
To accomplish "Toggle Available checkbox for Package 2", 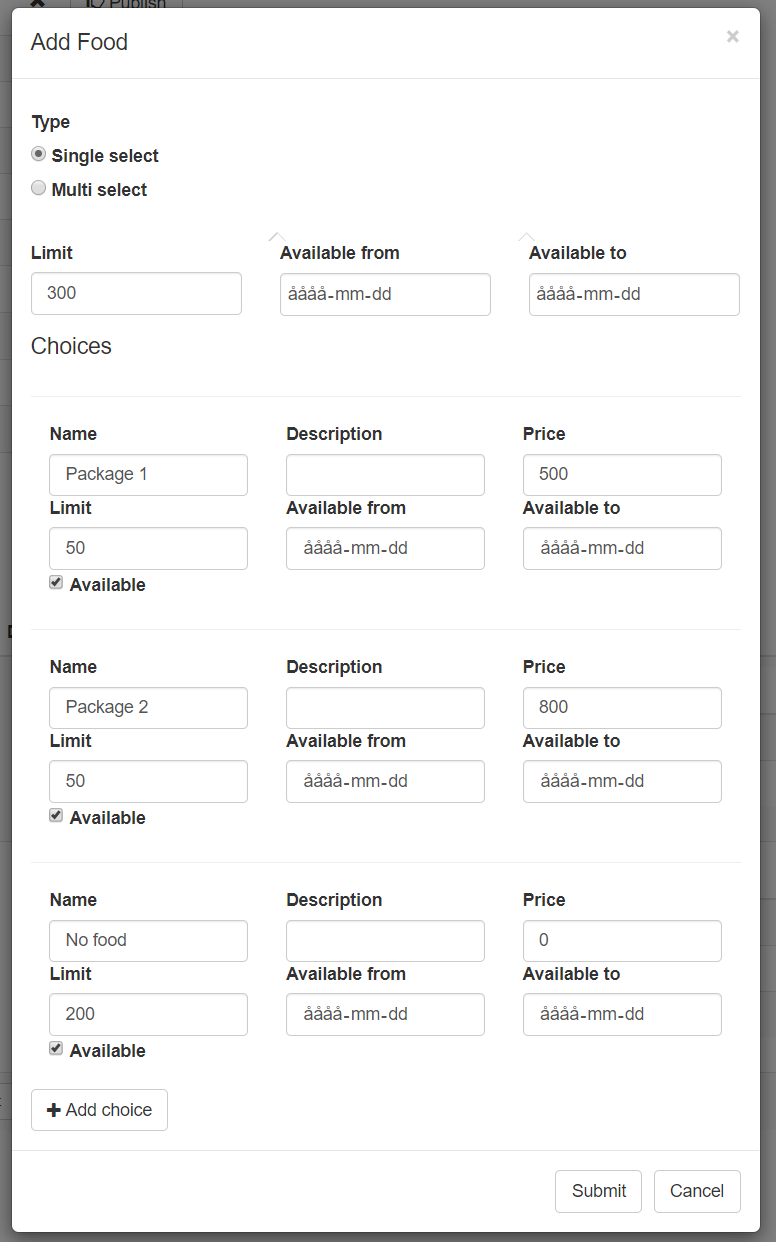I will pyautogui.click(x=57, y=816).
